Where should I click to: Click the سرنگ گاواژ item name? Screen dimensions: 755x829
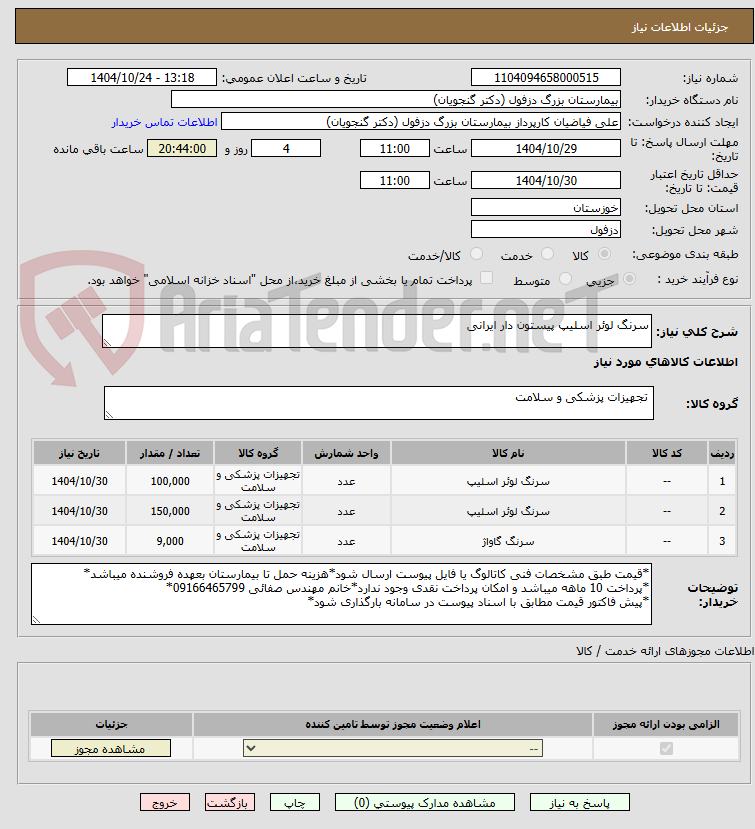(508, 541)
